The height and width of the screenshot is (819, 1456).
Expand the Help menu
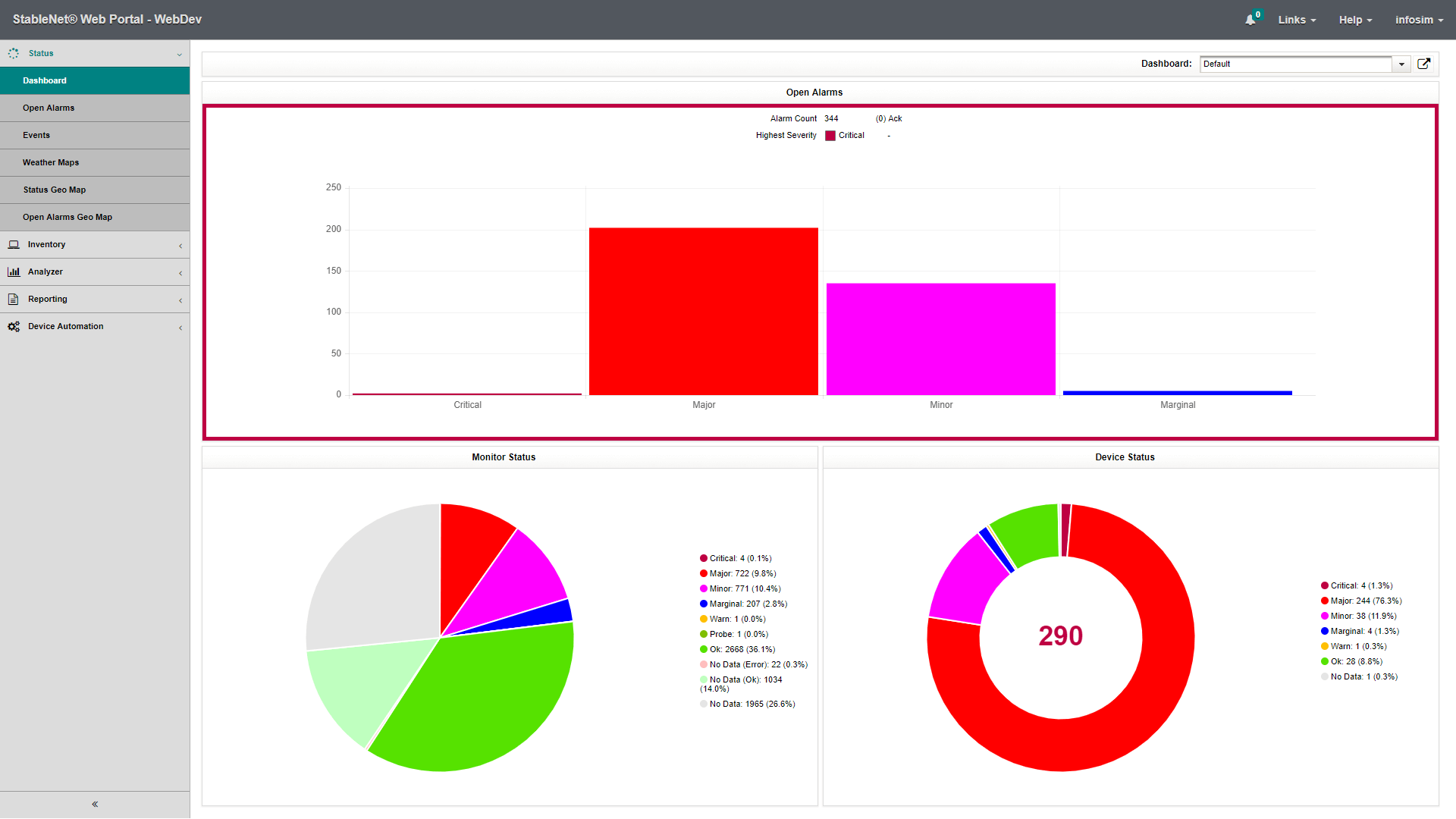pos(1355,20)
